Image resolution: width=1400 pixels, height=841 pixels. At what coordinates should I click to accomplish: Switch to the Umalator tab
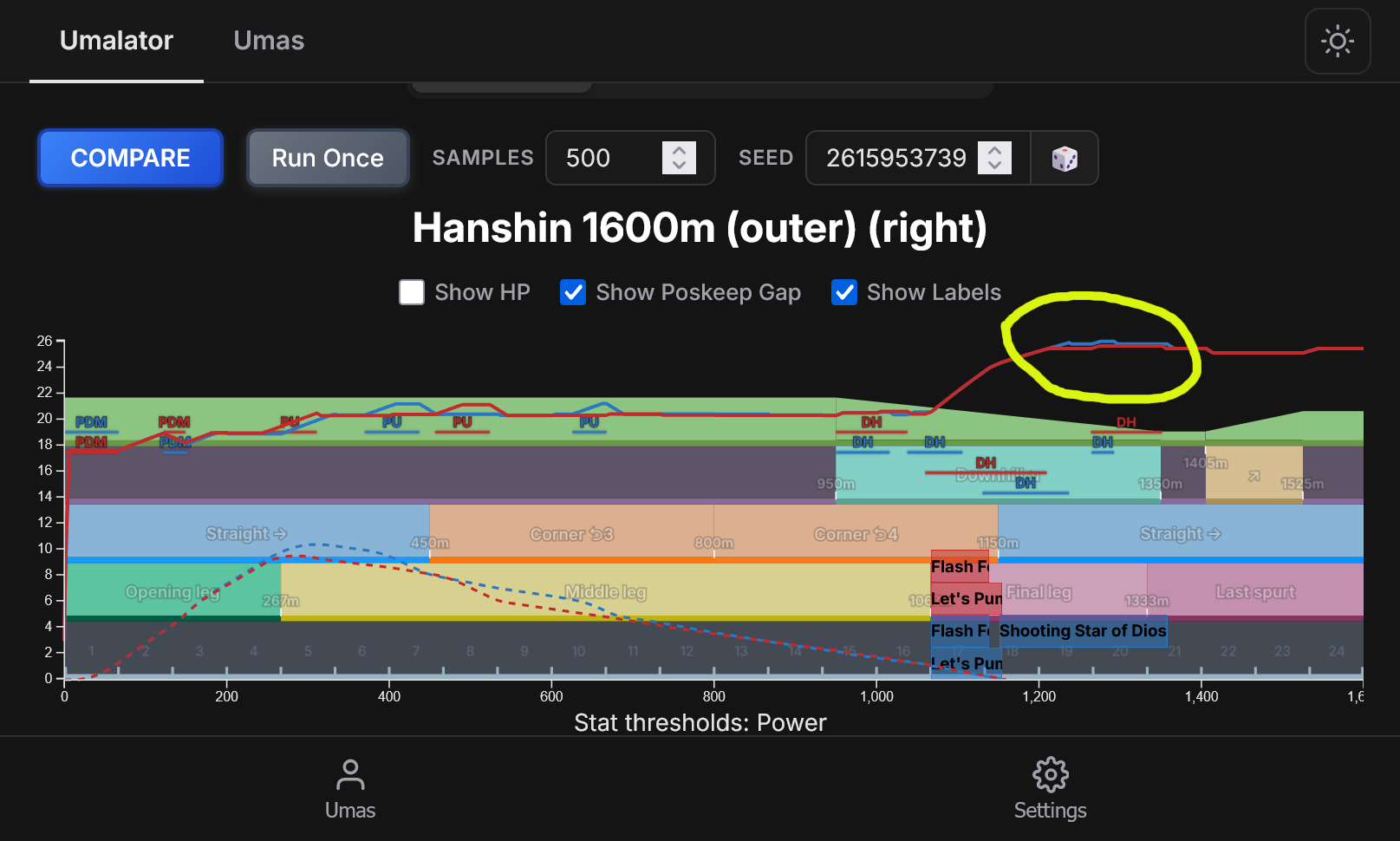(116, 41)
